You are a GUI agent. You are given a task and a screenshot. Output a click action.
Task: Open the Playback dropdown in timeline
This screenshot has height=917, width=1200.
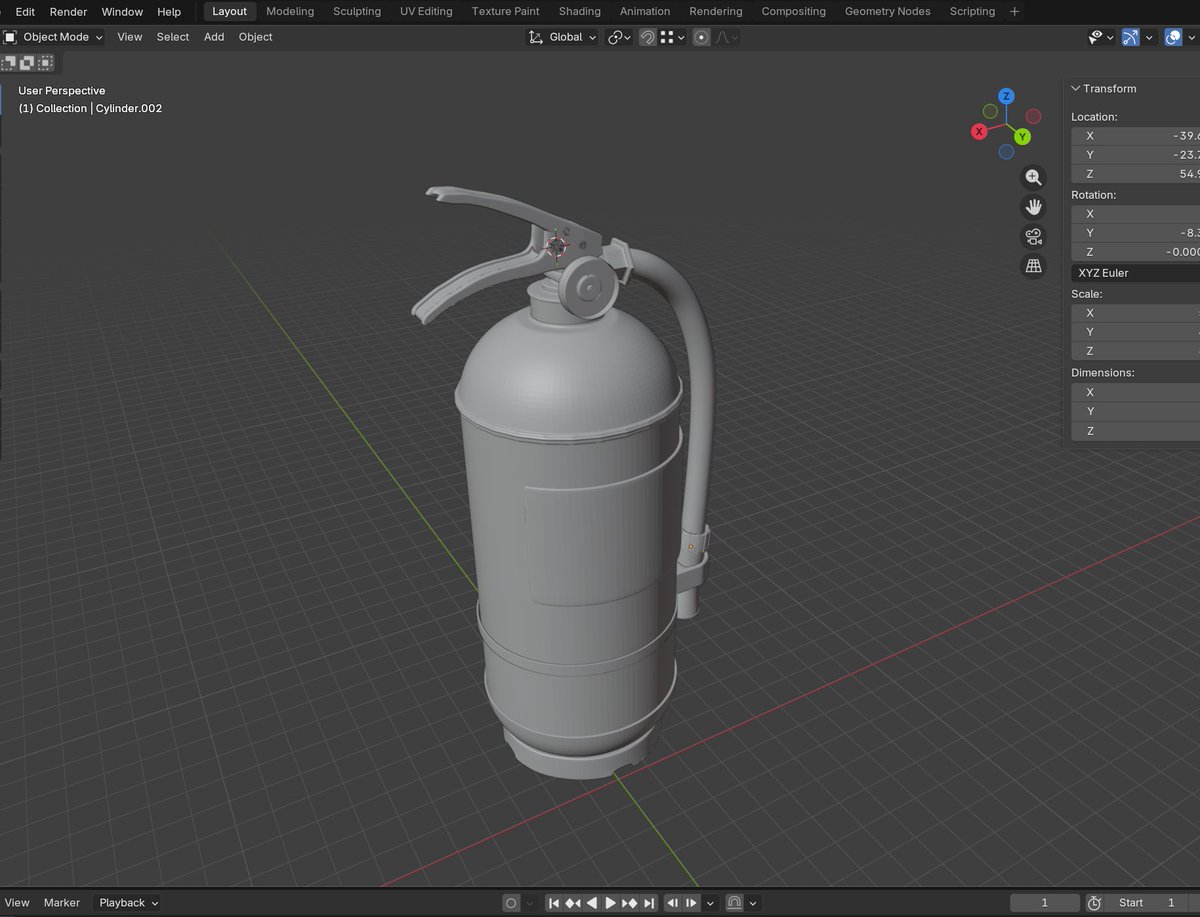pyautogui.click(x=127, y=903)
